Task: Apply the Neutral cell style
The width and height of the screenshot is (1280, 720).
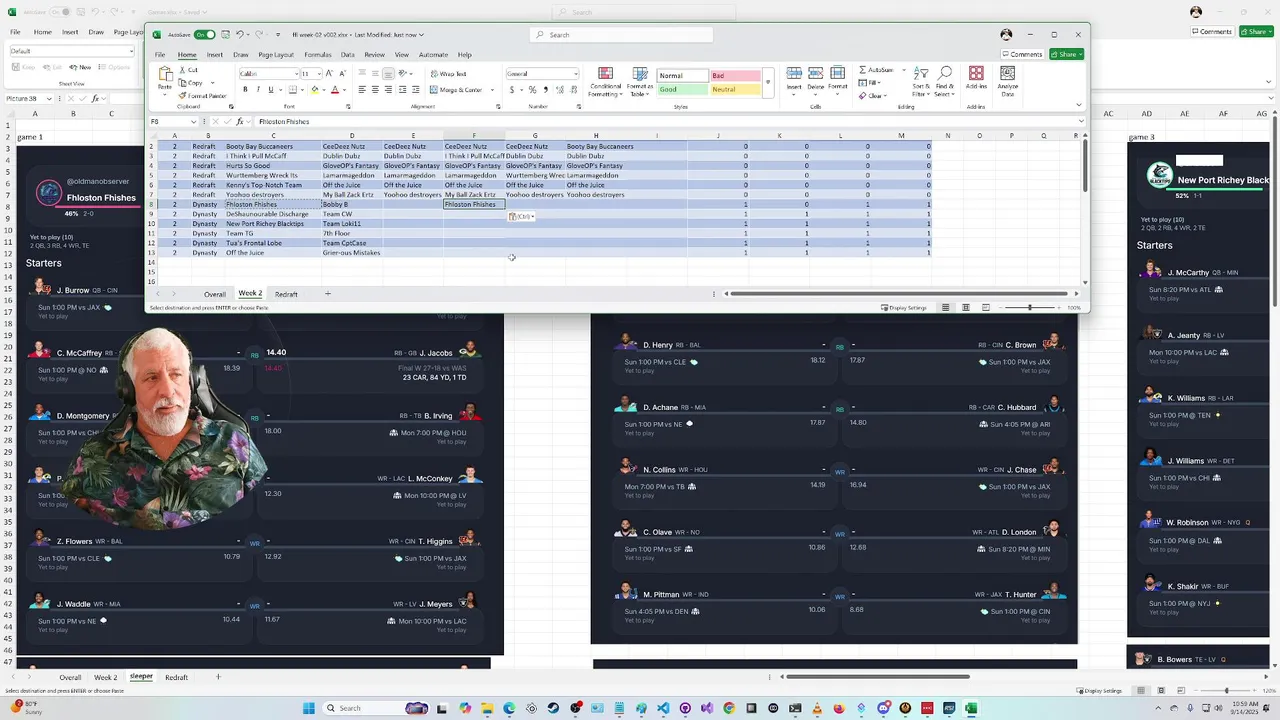Action: pos(734,89)
